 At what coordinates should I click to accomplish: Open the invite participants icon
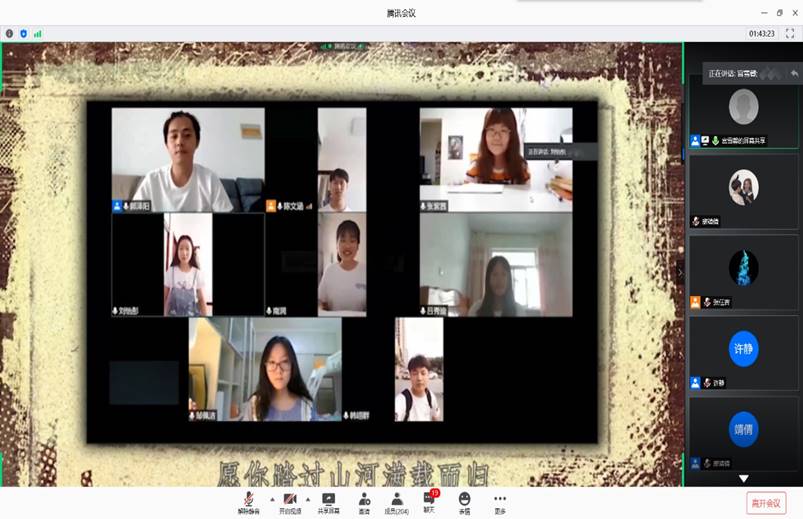point(364,500)
